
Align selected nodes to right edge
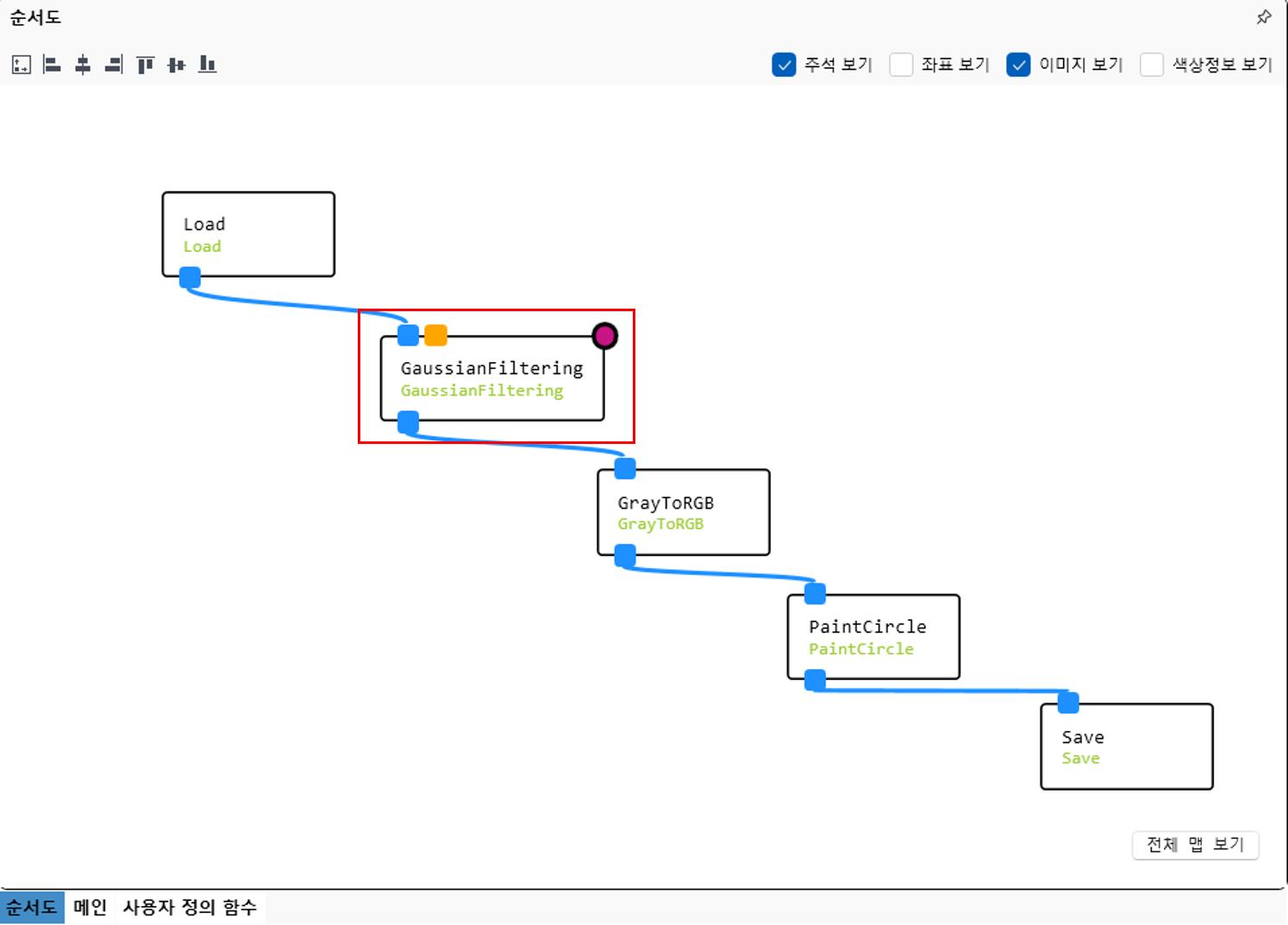(x=114, y=65)
